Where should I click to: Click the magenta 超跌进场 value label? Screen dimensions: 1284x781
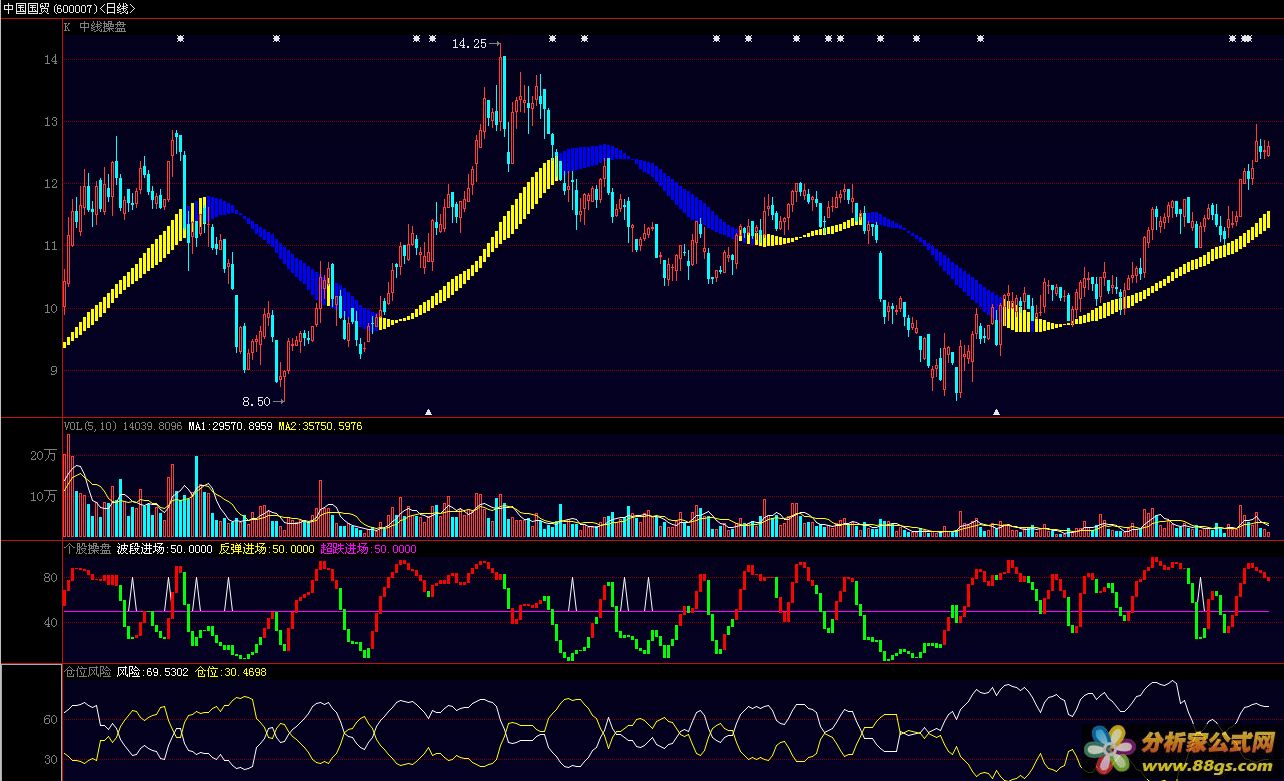[x=368, y=549]
